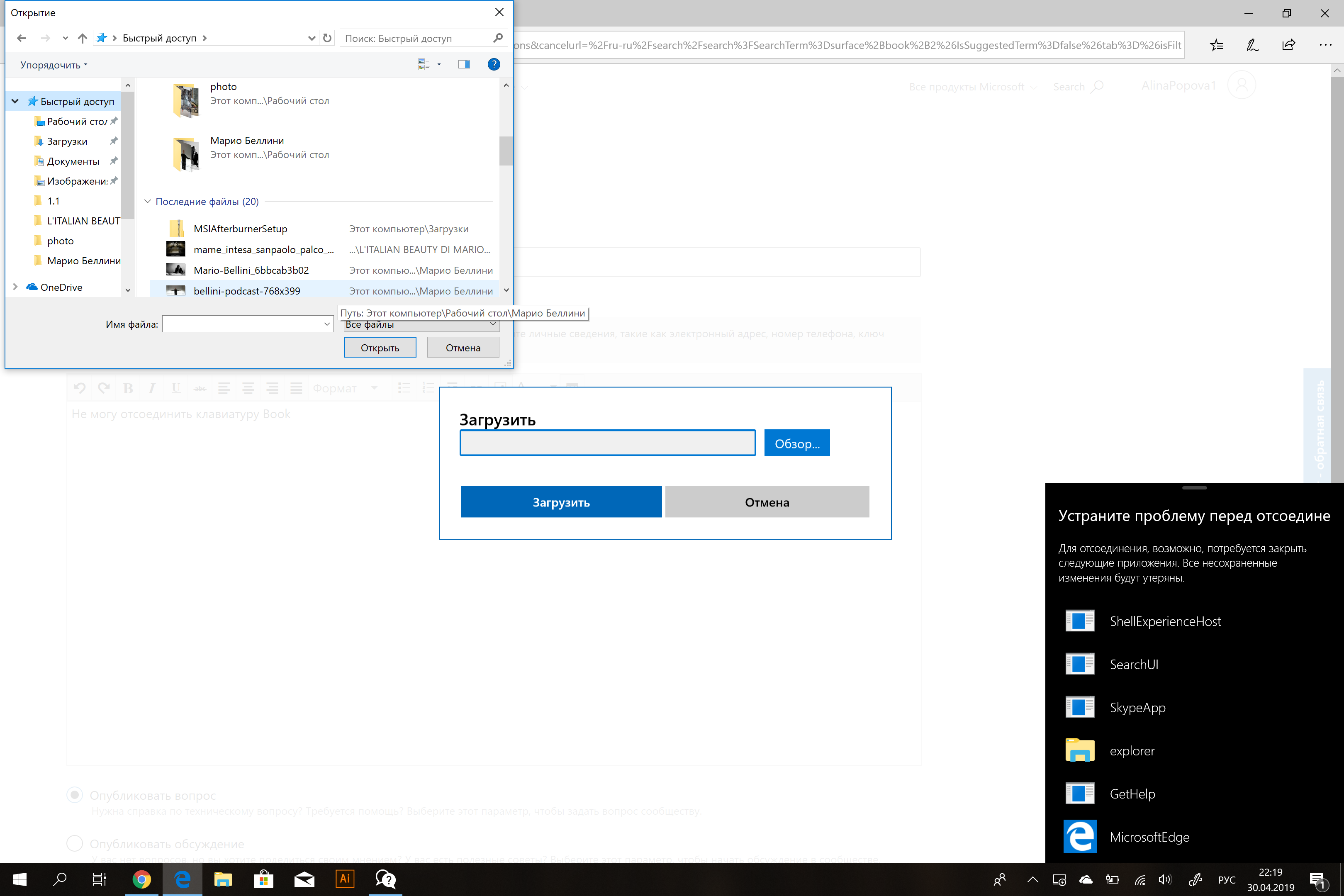Select 'Опубликовать вопрос' radio button

point(75,795)
